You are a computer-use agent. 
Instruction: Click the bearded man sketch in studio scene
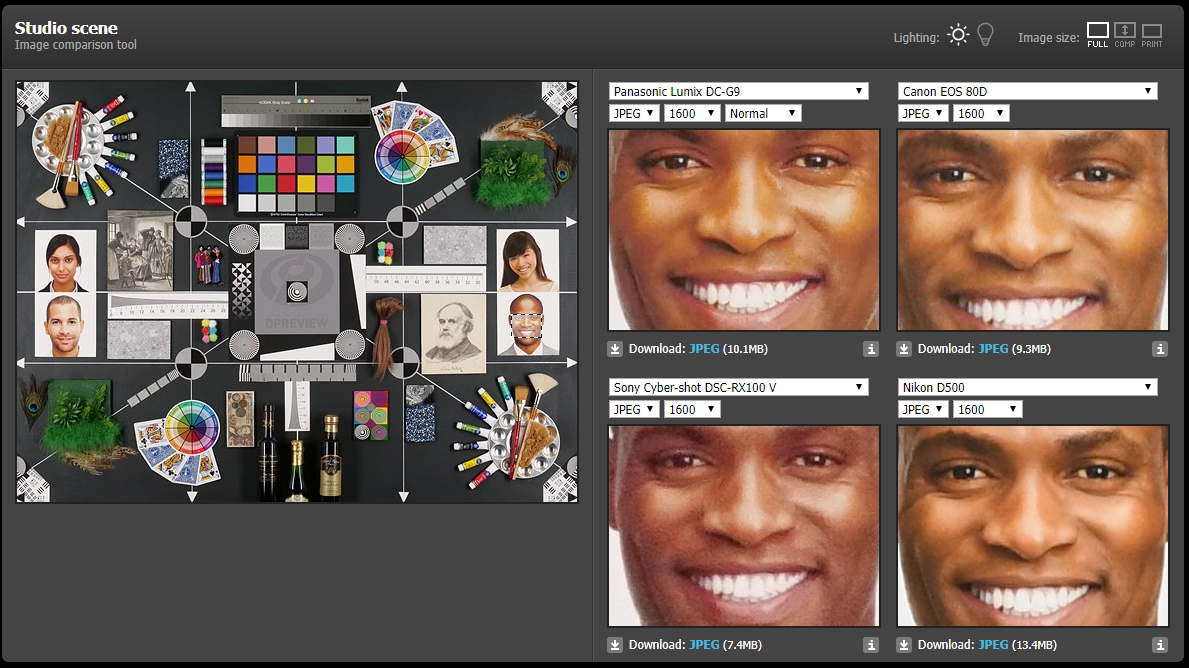point(453,334)
